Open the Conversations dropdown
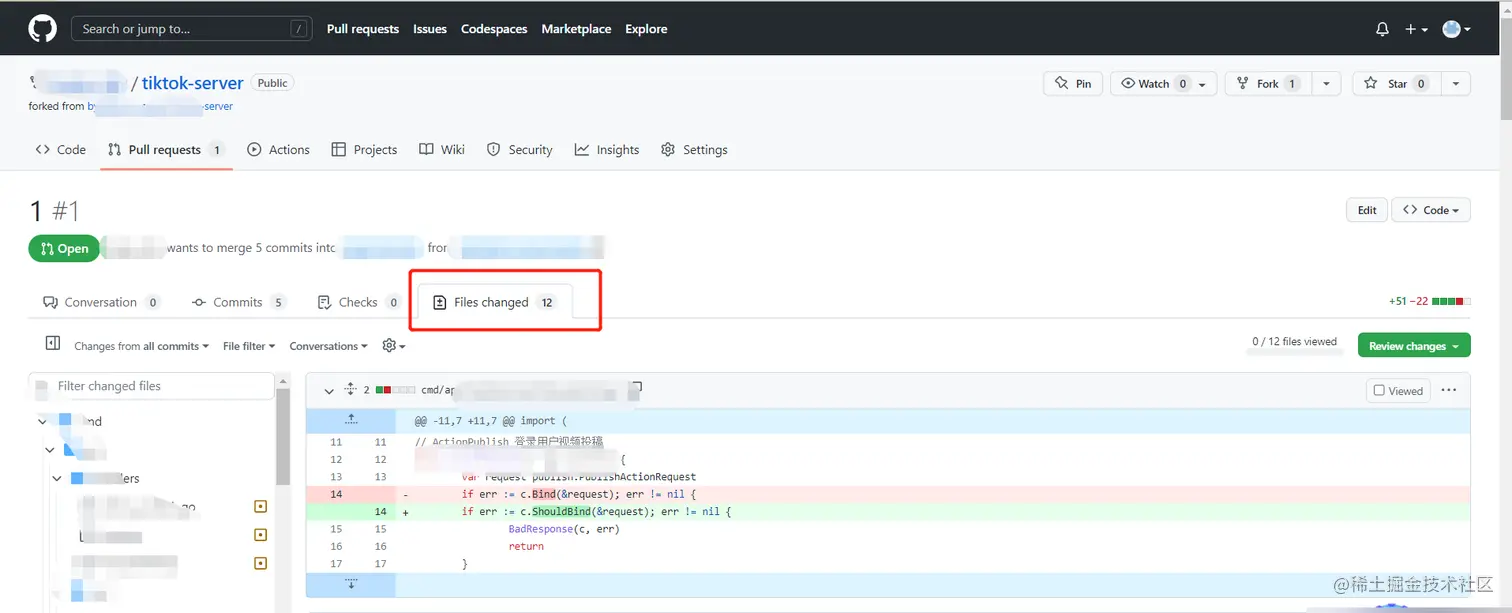This screenshot has width=1512, height=613. (x=328, y=346)
